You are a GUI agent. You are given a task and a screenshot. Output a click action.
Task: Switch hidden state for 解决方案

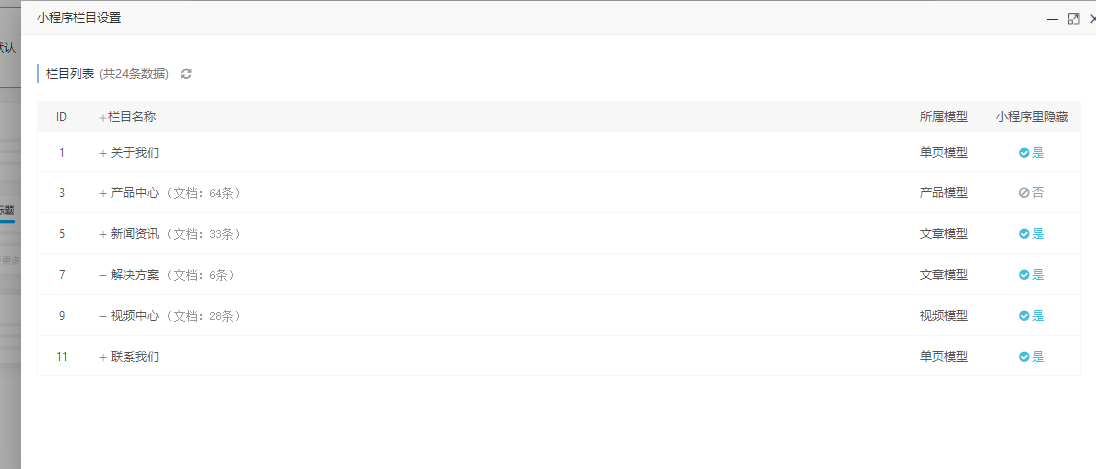click(x=1032, y=275)
